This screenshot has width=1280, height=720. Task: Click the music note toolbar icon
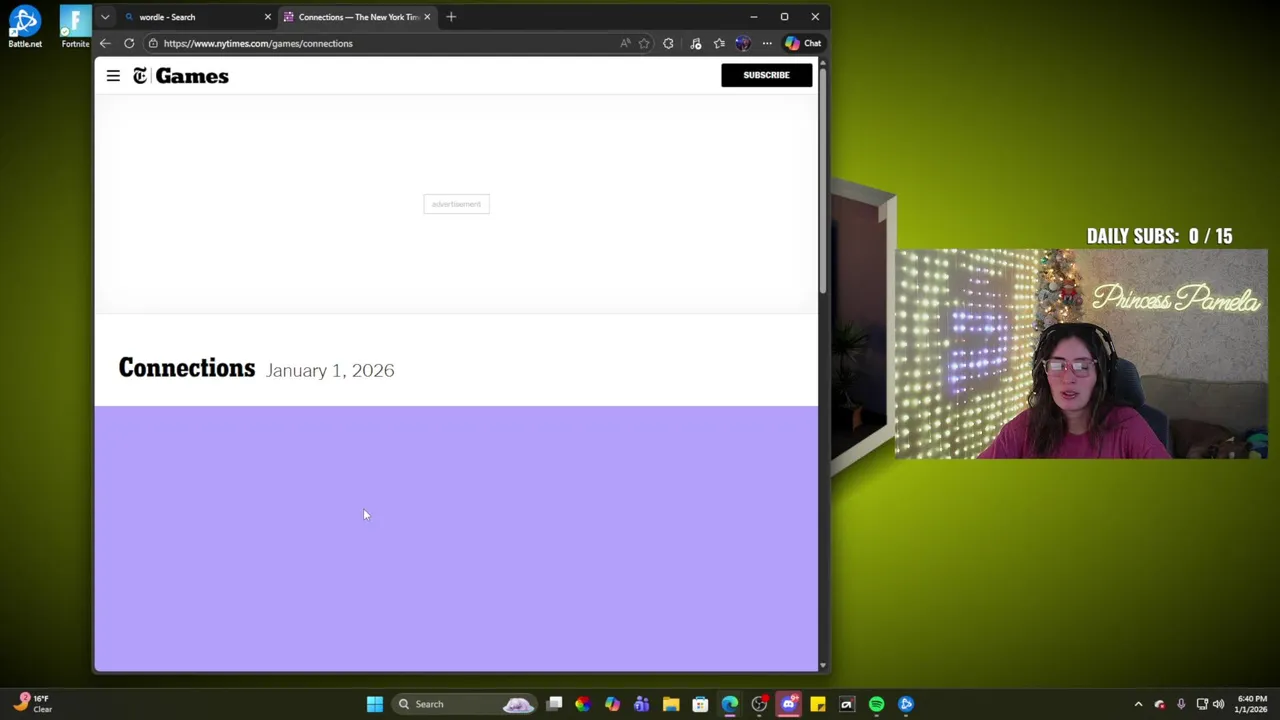point(696,43)
